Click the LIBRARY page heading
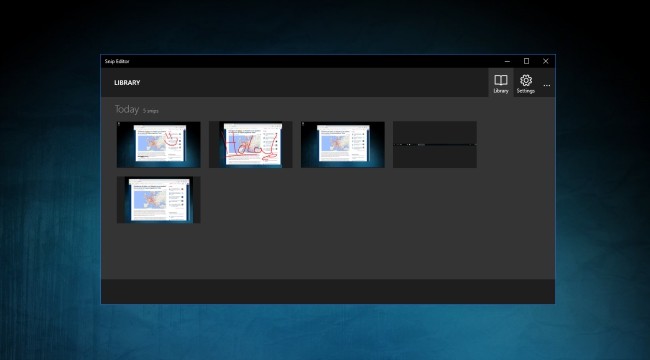 tap(127, 83)
